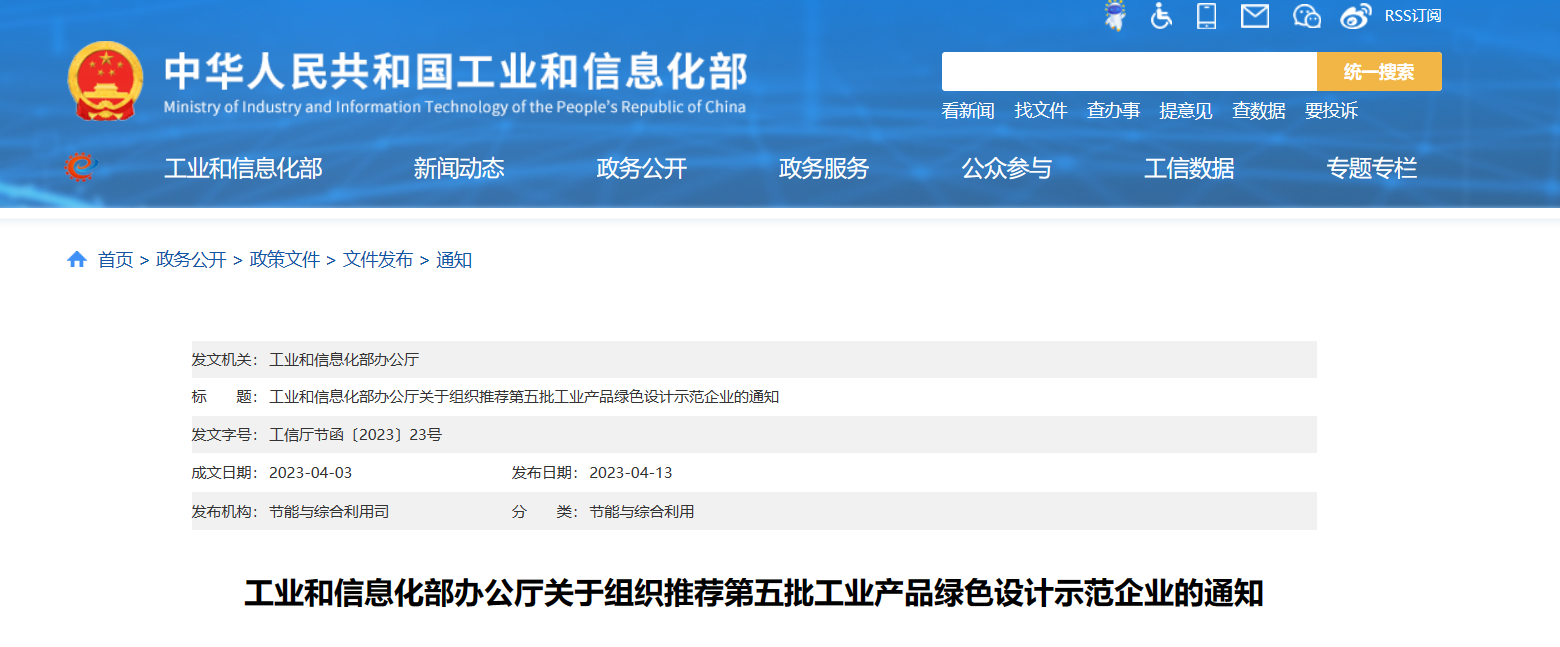Open the envelope mail icon
Image resolution: width=1560 pixels, height=647 pixels.
pyautogui.click(x=1254, y=15)
